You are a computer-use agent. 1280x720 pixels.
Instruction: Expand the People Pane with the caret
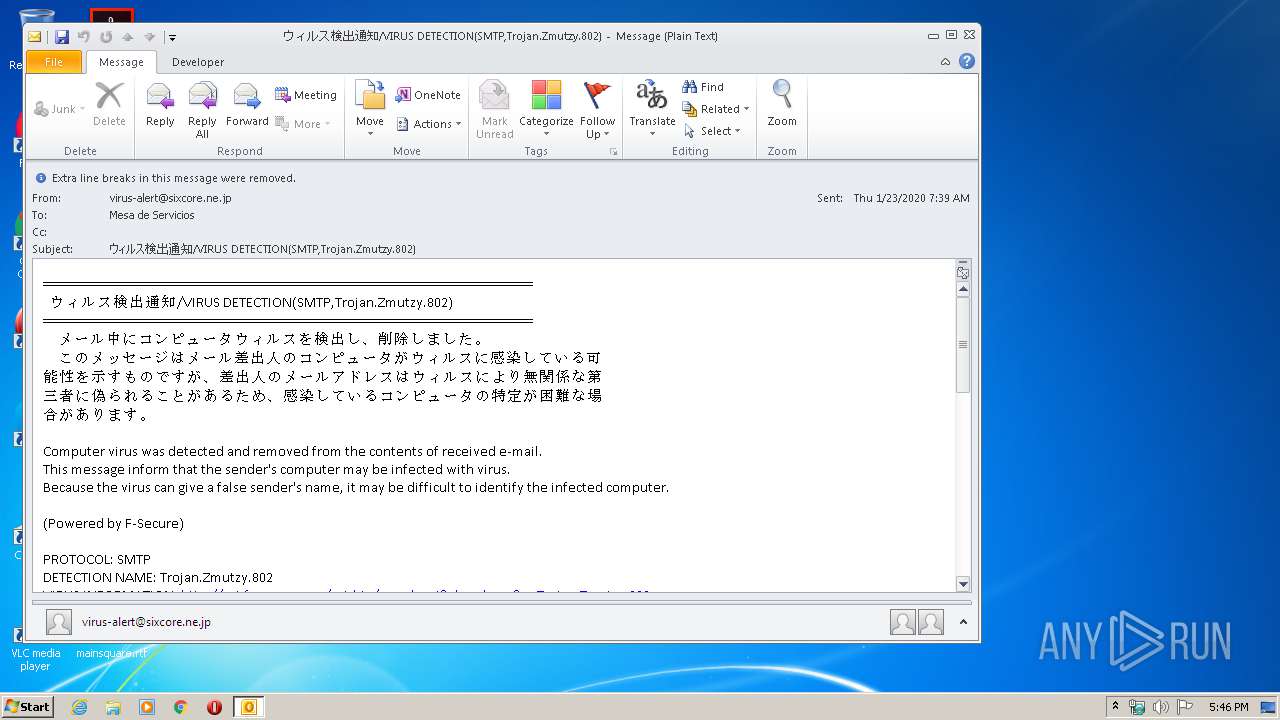[963, 622]
